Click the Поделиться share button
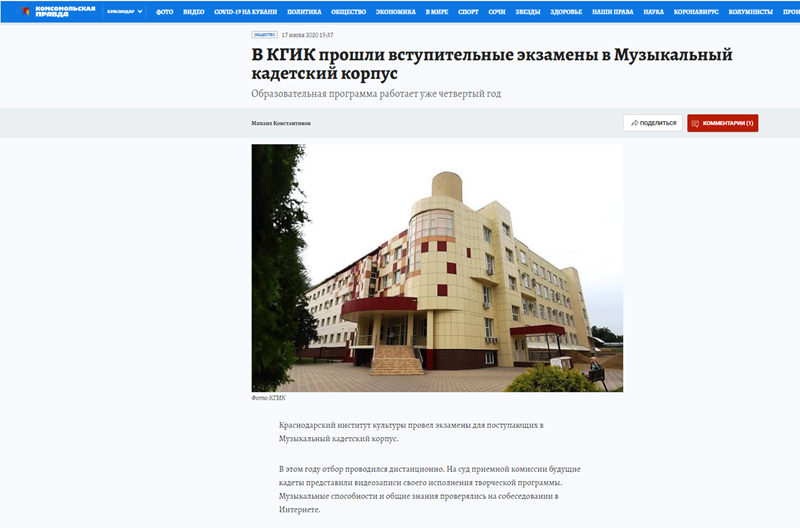The image size is (800, 528). 653,123
